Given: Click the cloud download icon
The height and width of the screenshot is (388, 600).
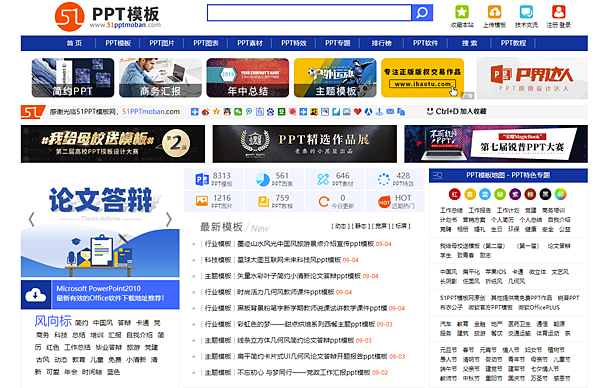Looking at the screenshot, I should pos(36,295).
